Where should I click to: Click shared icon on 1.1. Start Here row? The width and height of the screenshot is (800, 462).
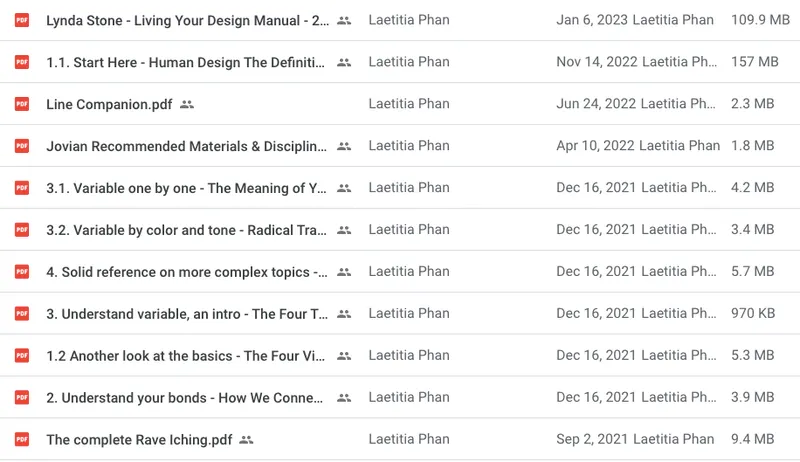344,62
